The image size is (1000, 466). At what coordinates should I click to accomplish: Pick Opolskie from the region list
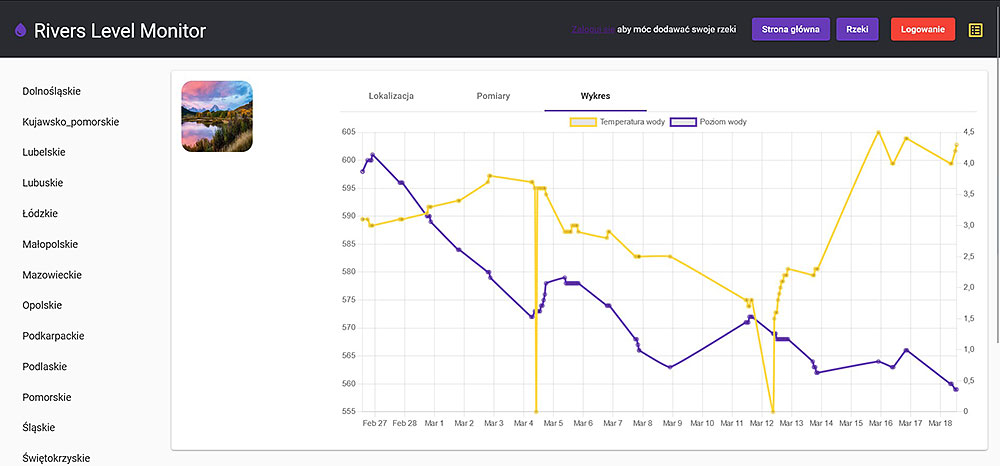pos(41,305)
